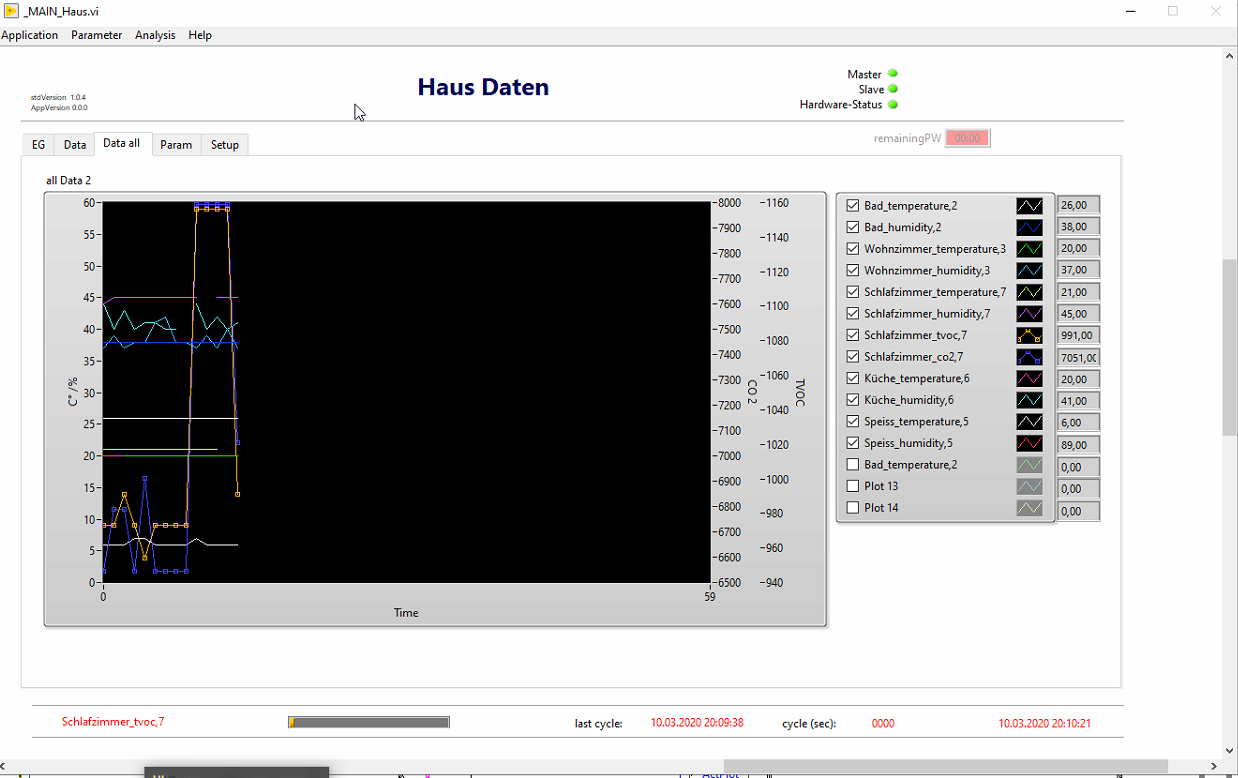The height and width of the screenshot is (778, 1238).
Task: Toggle Schlafzimmer_humidity,7 checkbox
Action: coord(853,313)
